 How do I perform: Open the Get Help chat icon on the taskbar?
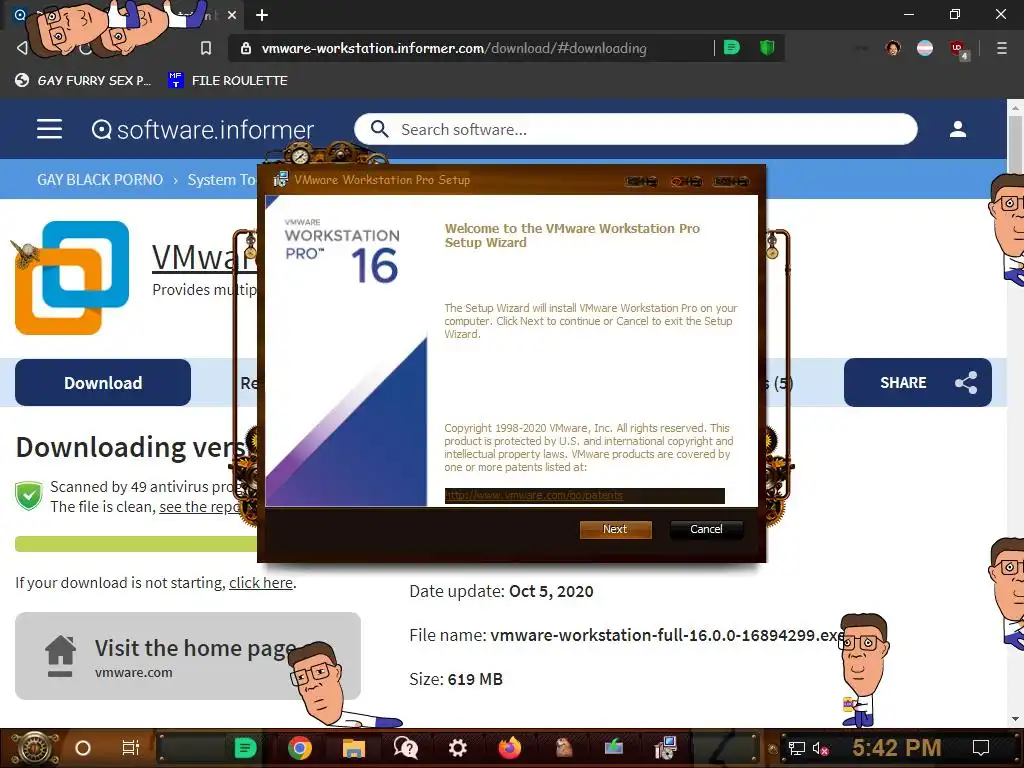[x=406, y=748]
